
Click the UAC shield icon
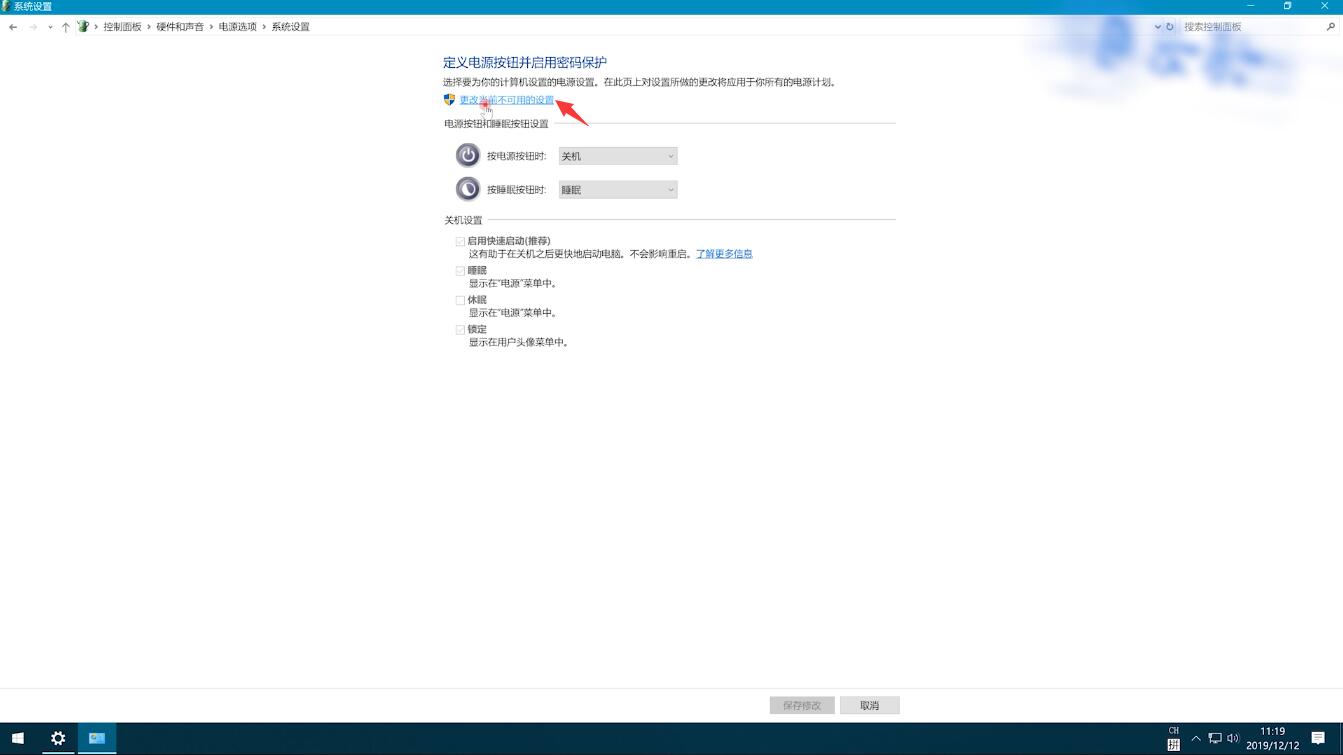(449, 100)
